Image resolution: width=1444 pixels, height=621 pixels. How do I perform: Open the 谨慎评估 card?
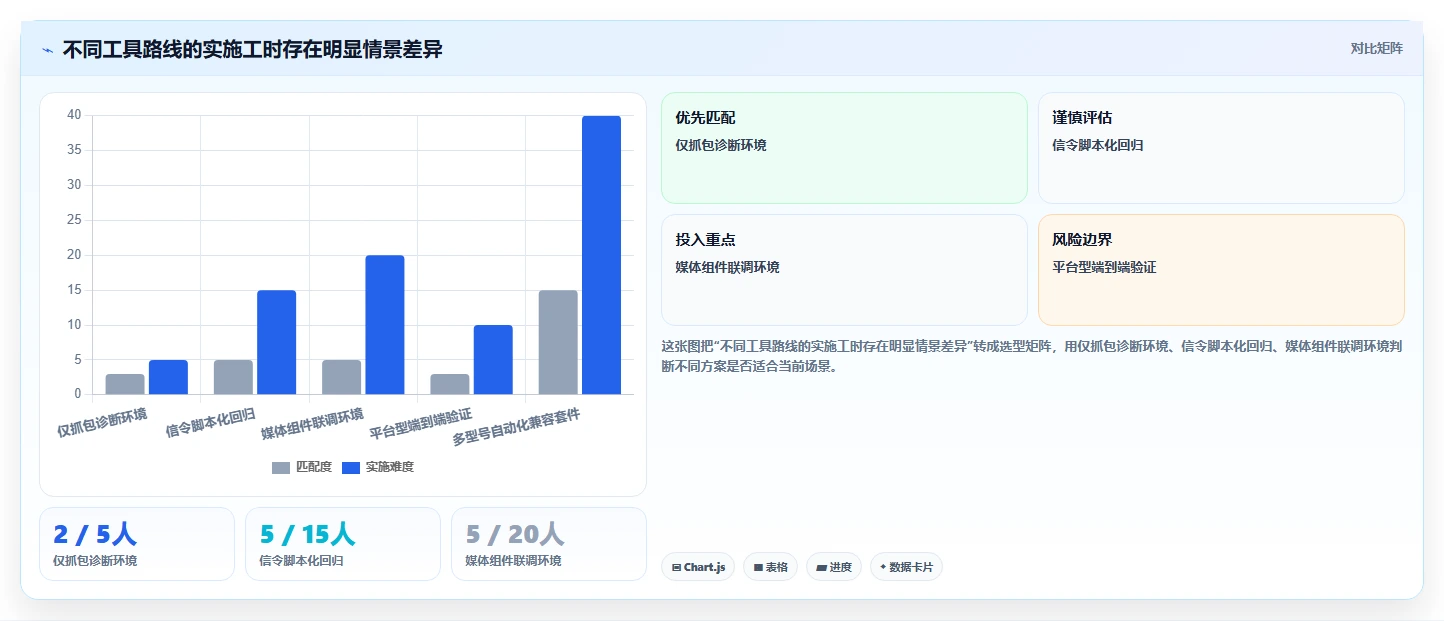pyautogui.click(x=1221, y=148)
